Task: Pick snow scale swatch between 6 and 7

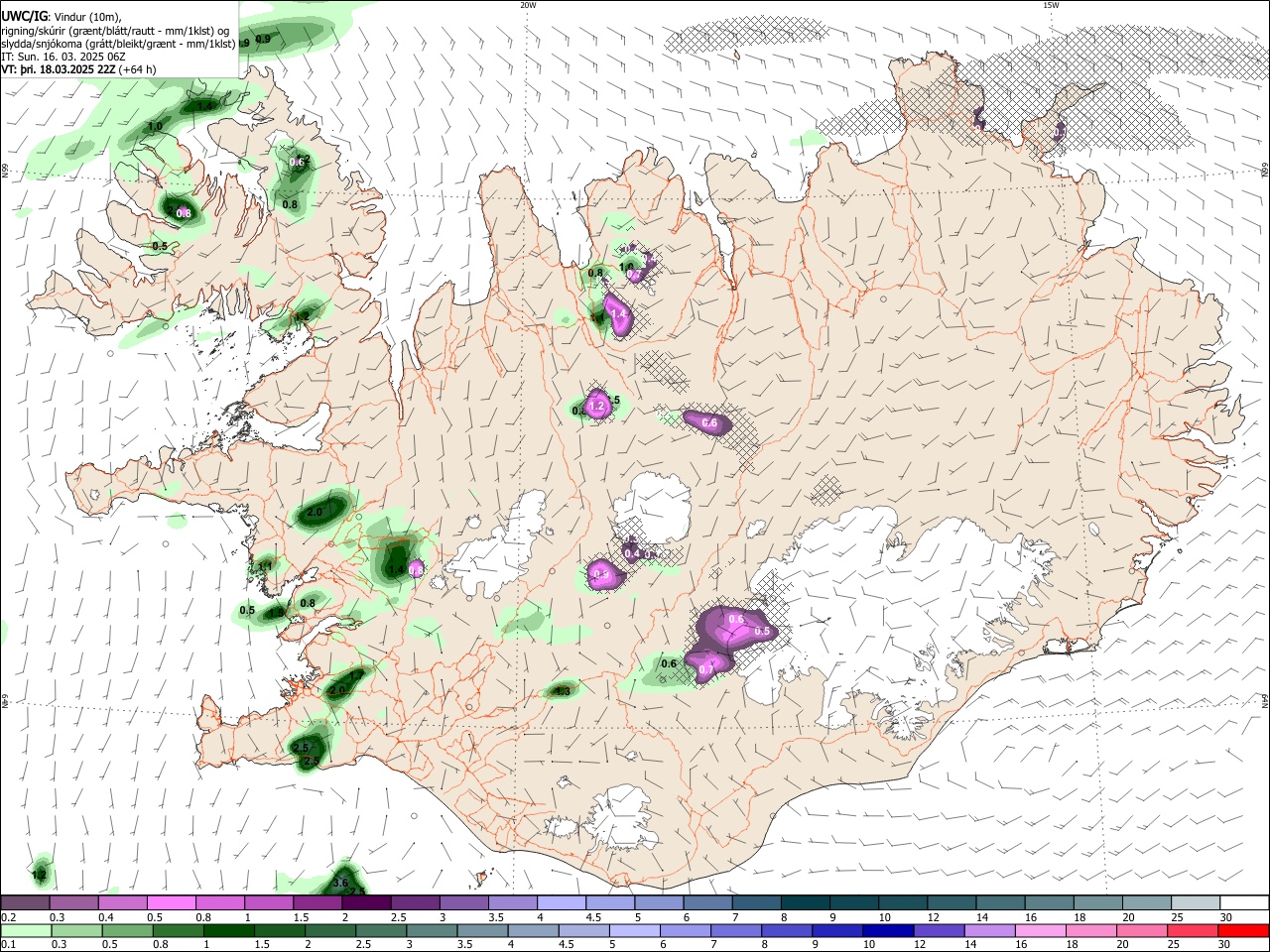Action: (x=708, y=903)
